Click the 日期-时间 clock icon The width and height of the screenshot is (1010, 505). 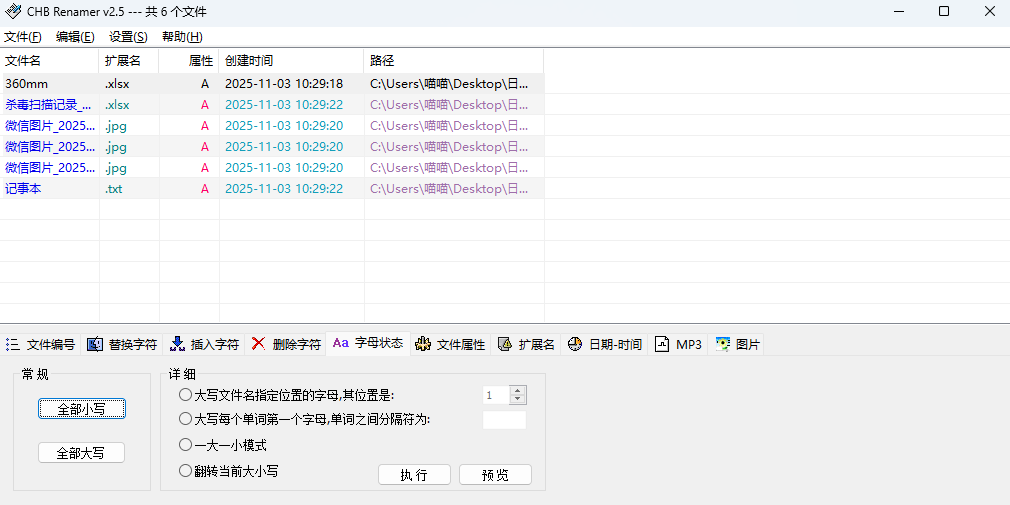(575, 344)
